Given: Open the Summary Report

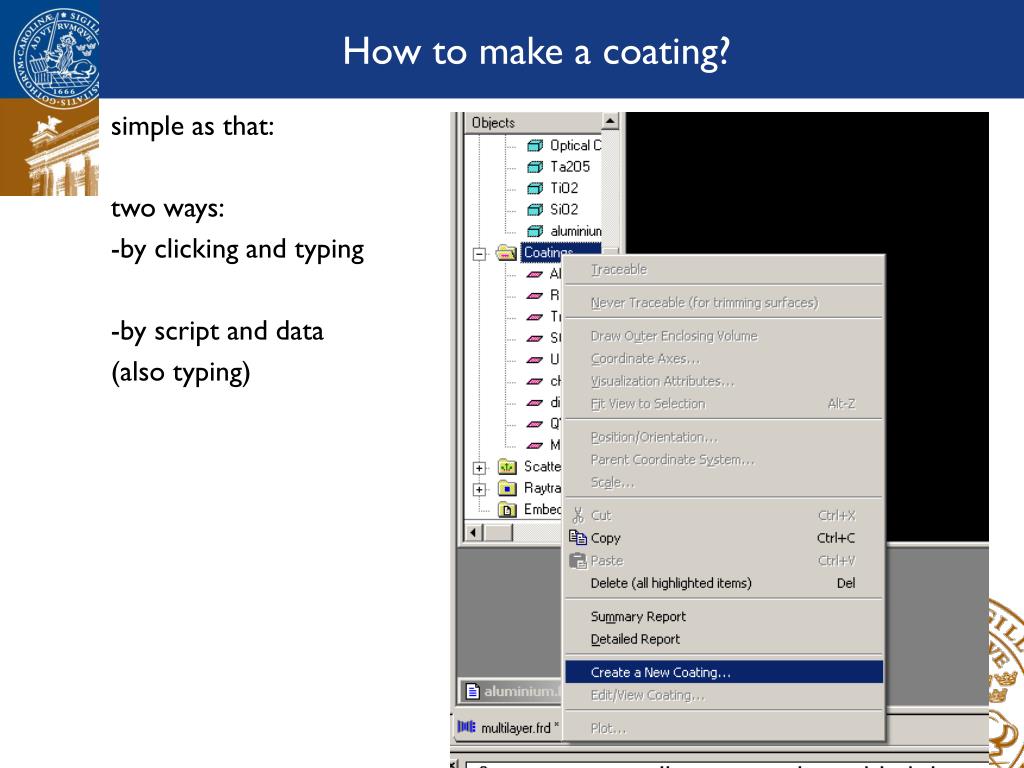Looking at the screenshot, I should [x=724, y=616].
